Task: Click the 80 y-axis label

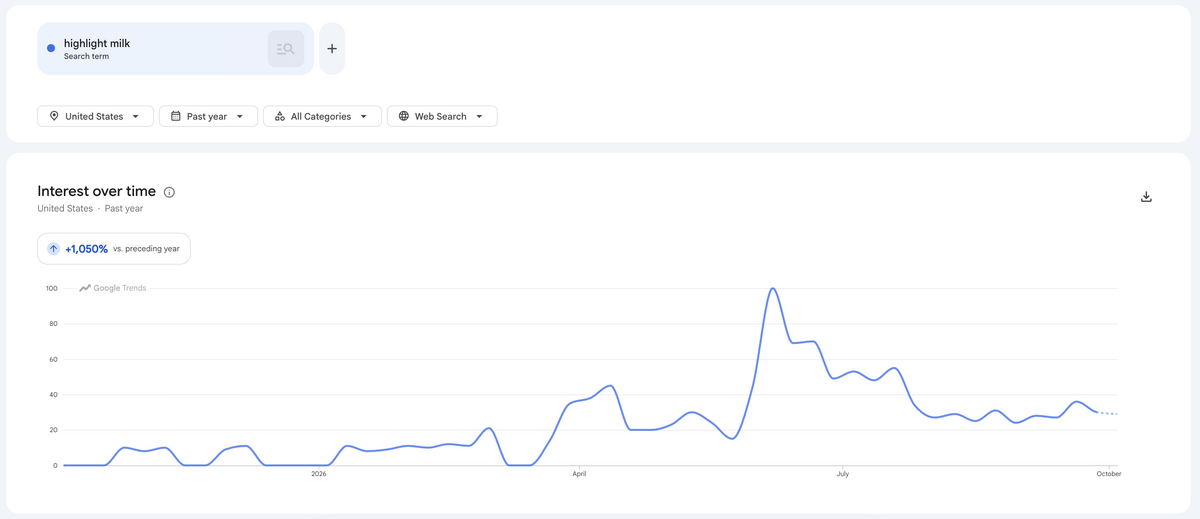Action: 53,324
